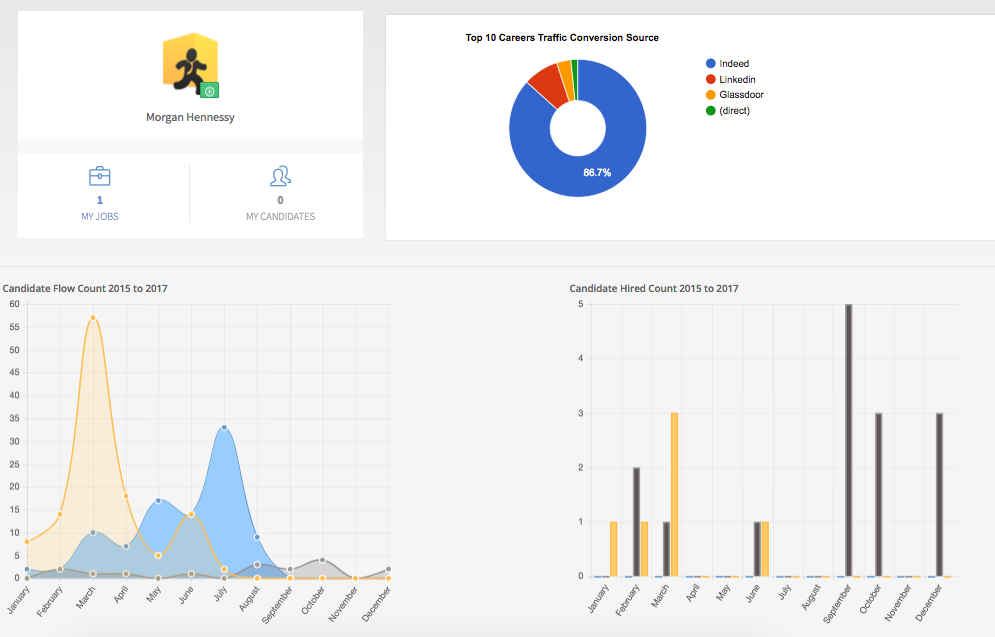Click the blue peak data point in July
This screenshot has height=637, width=995.
pyautogui.click(x=224, y=427)
